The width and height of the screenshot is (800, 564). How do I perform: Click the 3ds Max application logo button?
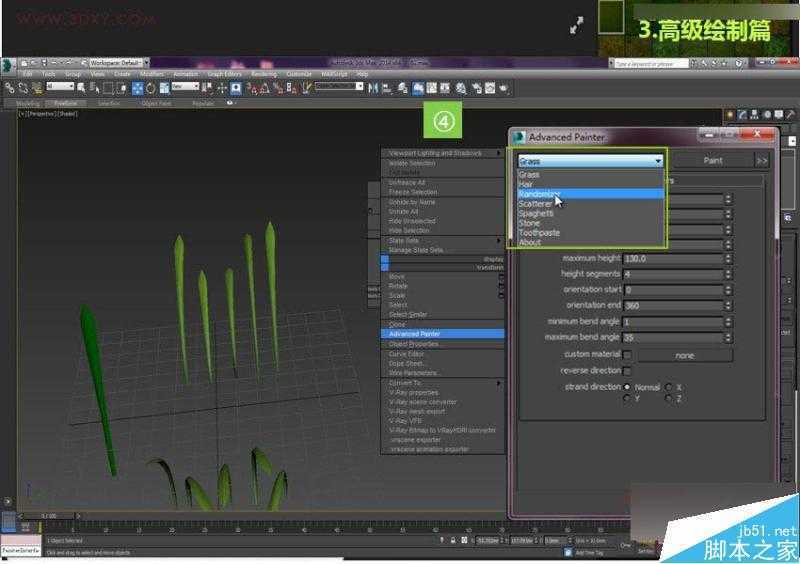pos(8,64)
